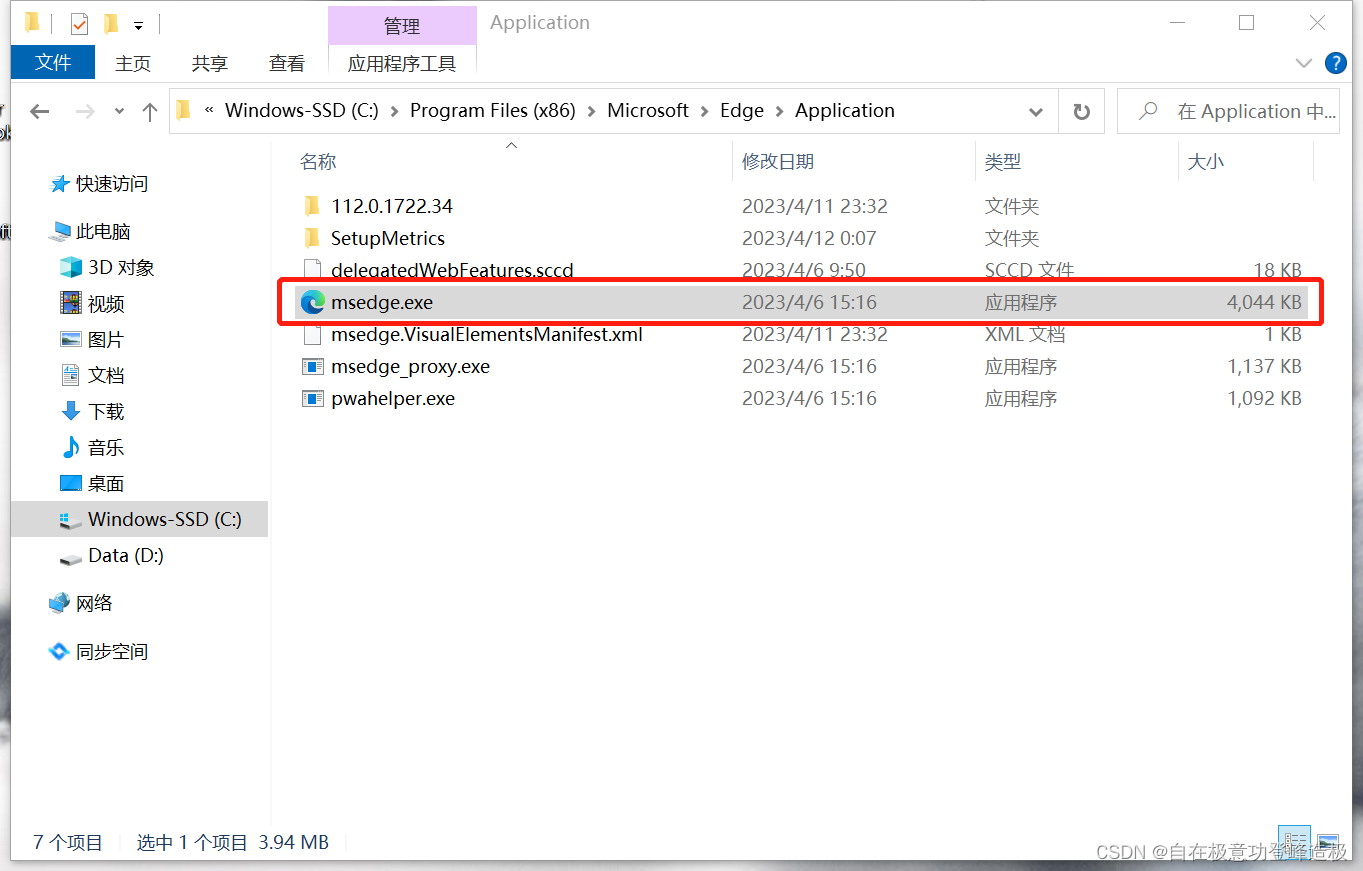Click the 2023/4/12 0:07 date cell
The image size is (1363, 871).
[809, 238]
